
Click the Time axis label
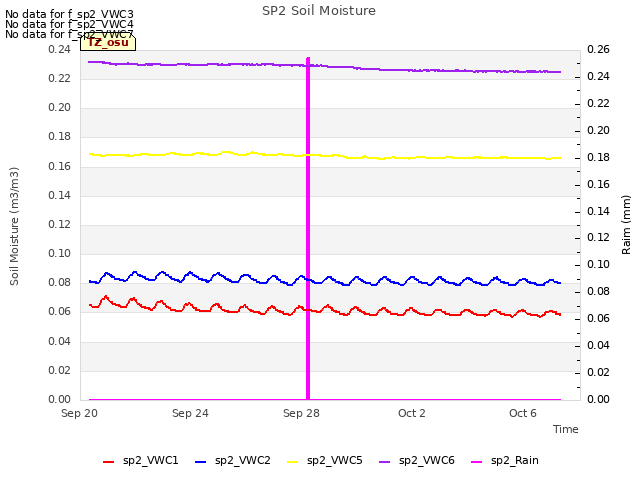click(x=566, y=429)
